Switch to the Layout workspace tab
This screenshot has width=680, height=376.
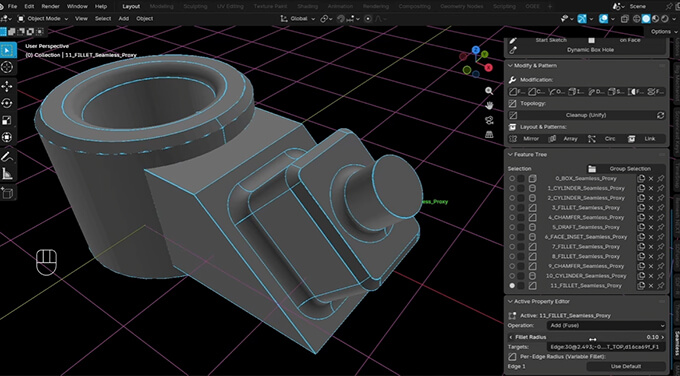(x=131, y=6)
